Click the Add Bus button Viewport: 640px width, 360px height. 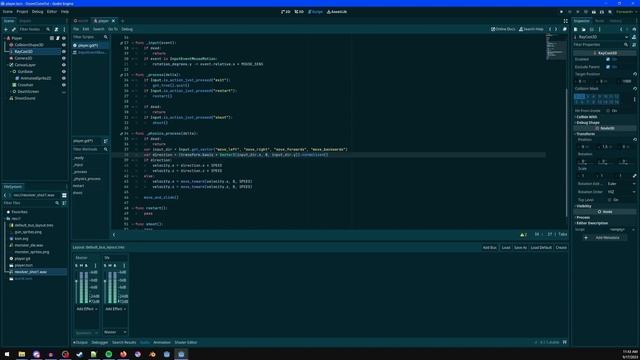[x=489, y=248]
